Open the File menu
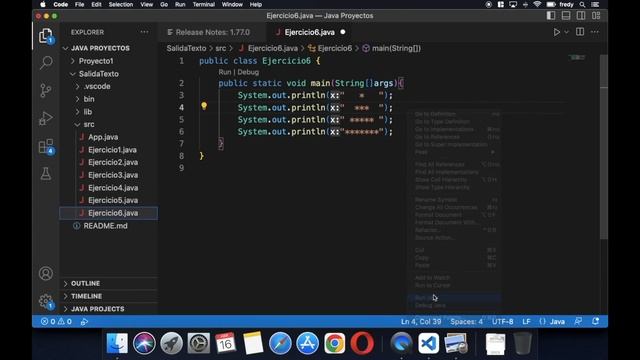The height and width of the screenshot is (360, 640). point(80,4)
